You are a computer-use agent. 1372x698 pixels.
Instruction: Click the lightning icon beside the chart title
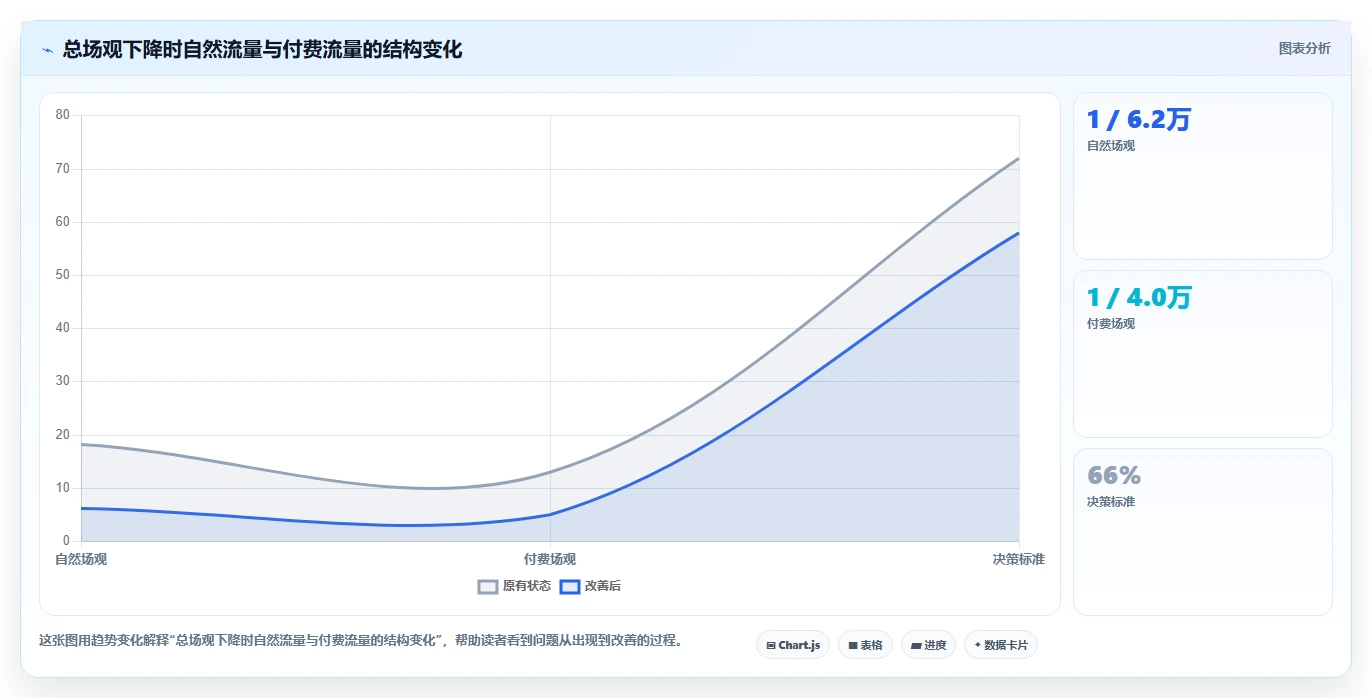47,50
